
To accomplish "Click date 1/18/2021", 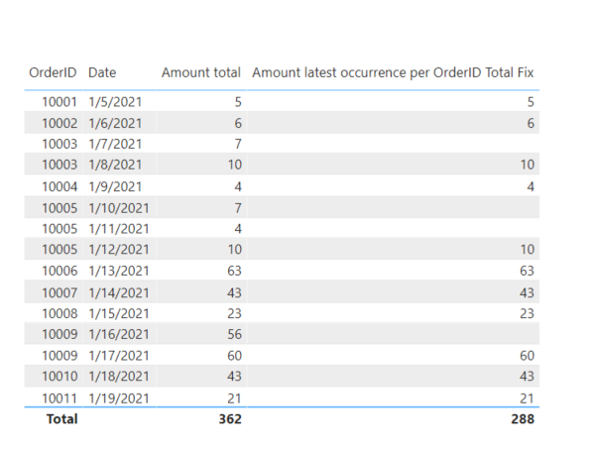I will pos(119,376).
